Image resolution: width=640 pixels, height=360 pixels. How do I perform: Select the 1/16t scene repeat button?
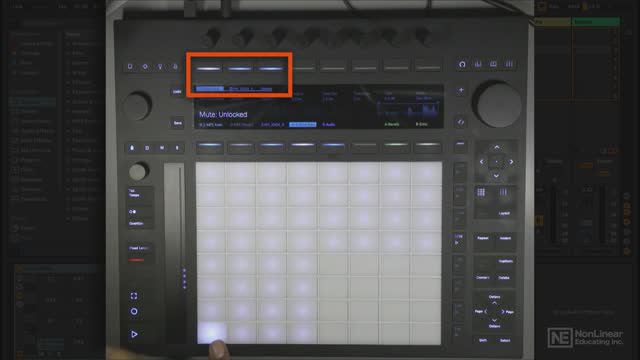coord(459,240)
